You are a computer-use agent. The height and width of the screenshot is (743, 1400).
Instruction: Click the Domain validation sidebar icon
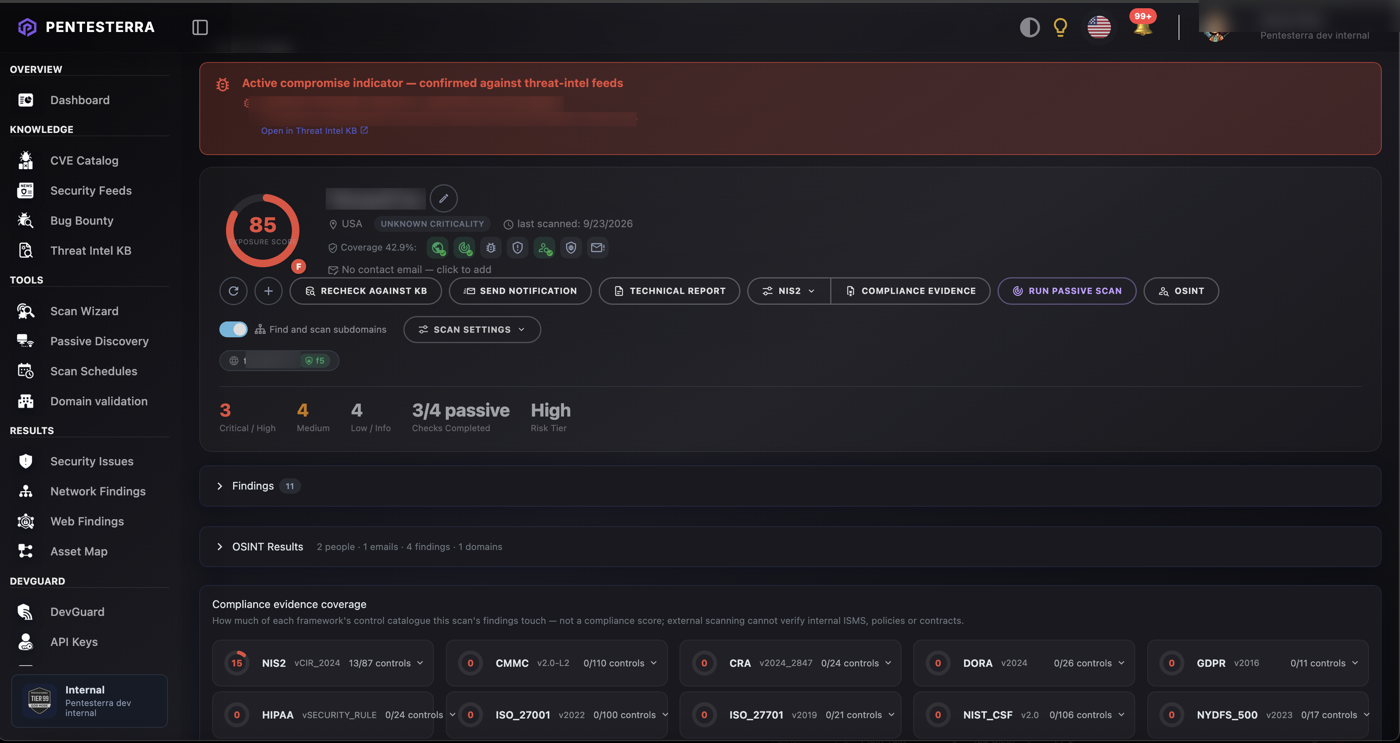[26, 401]
